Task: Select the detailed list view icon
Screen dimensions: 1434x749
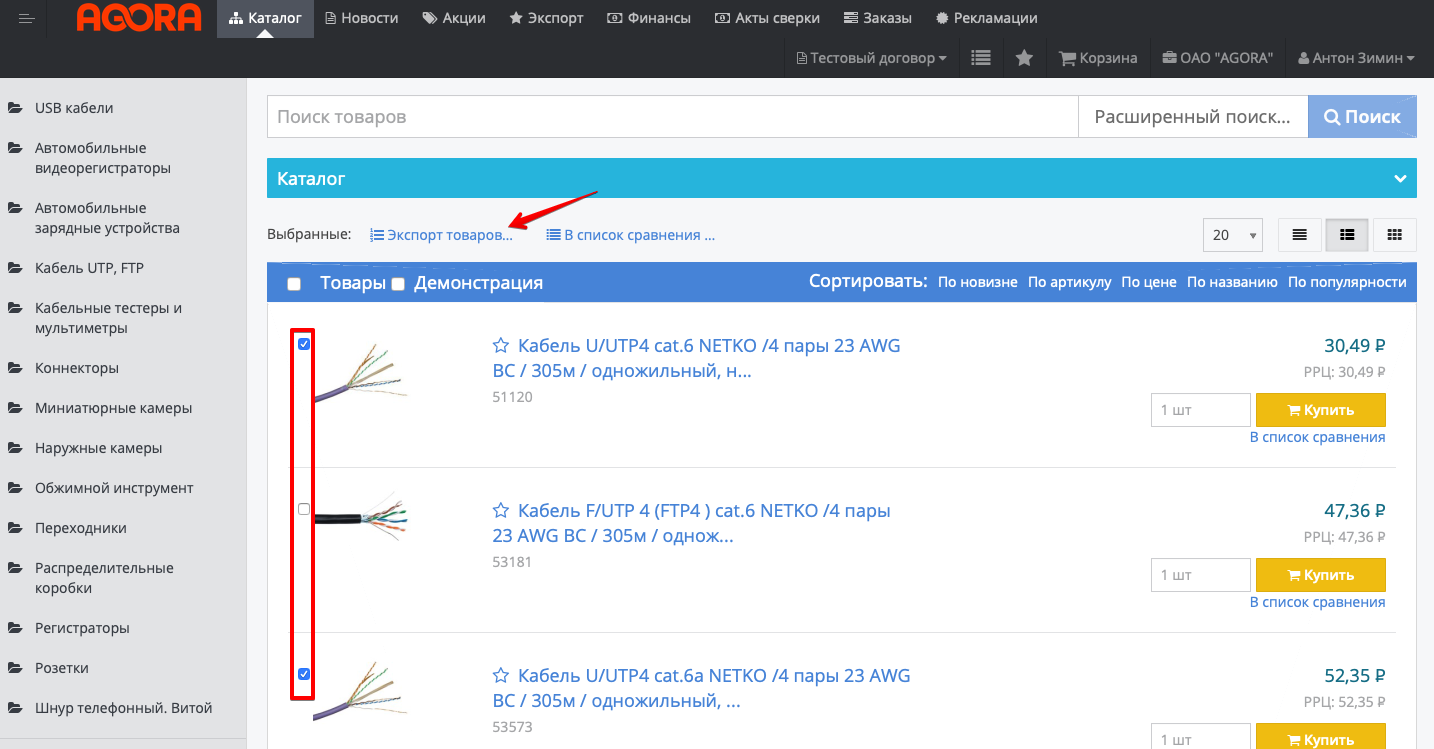Action: (1347, 235)
